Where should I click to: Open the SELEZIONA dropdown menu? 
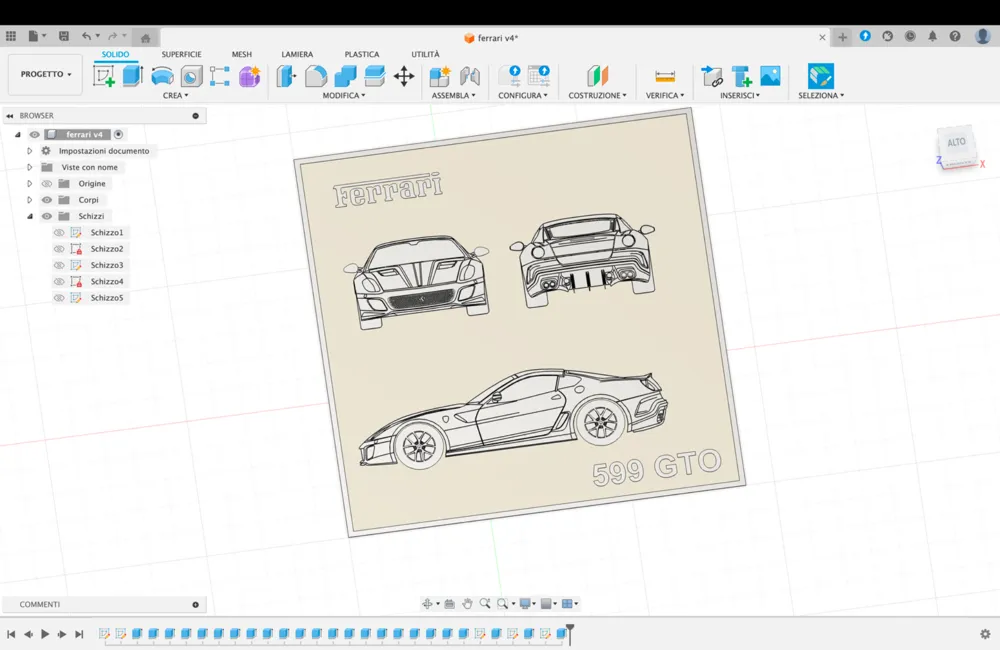(821, 96)
